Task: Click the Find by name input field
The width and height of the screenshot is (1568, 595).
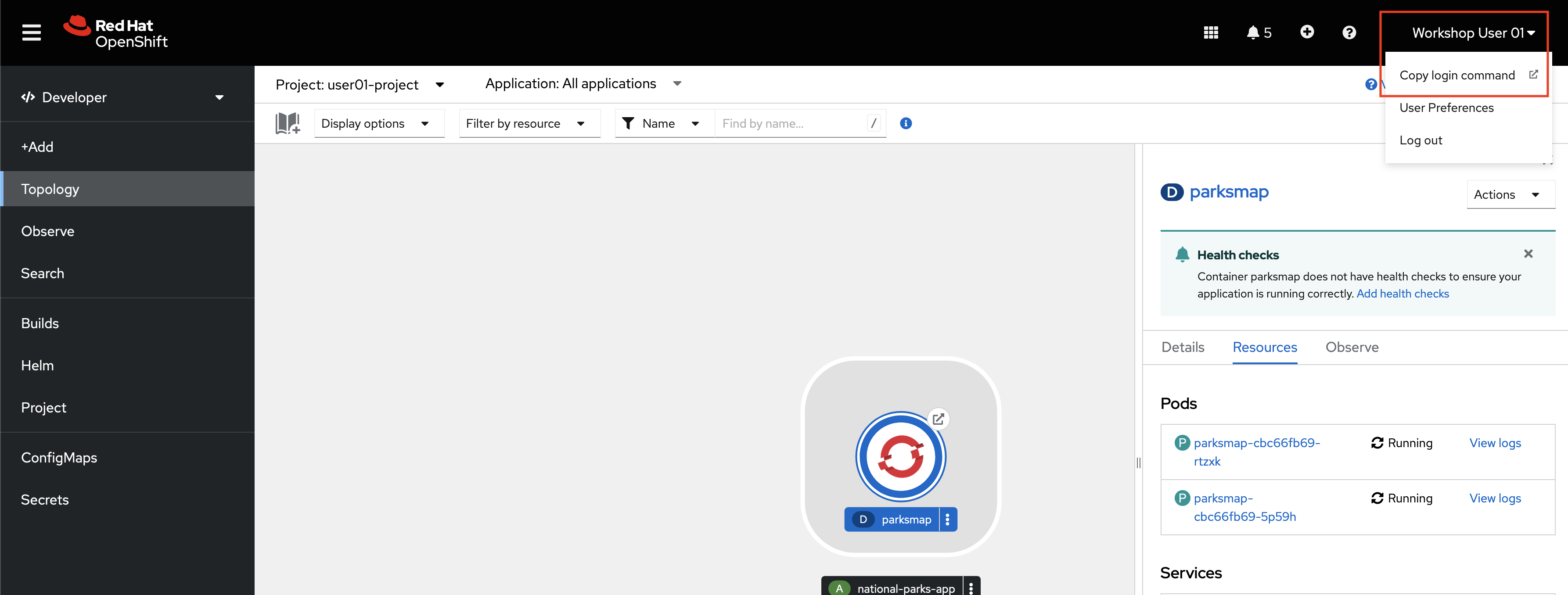Action: tap(790, 123)
